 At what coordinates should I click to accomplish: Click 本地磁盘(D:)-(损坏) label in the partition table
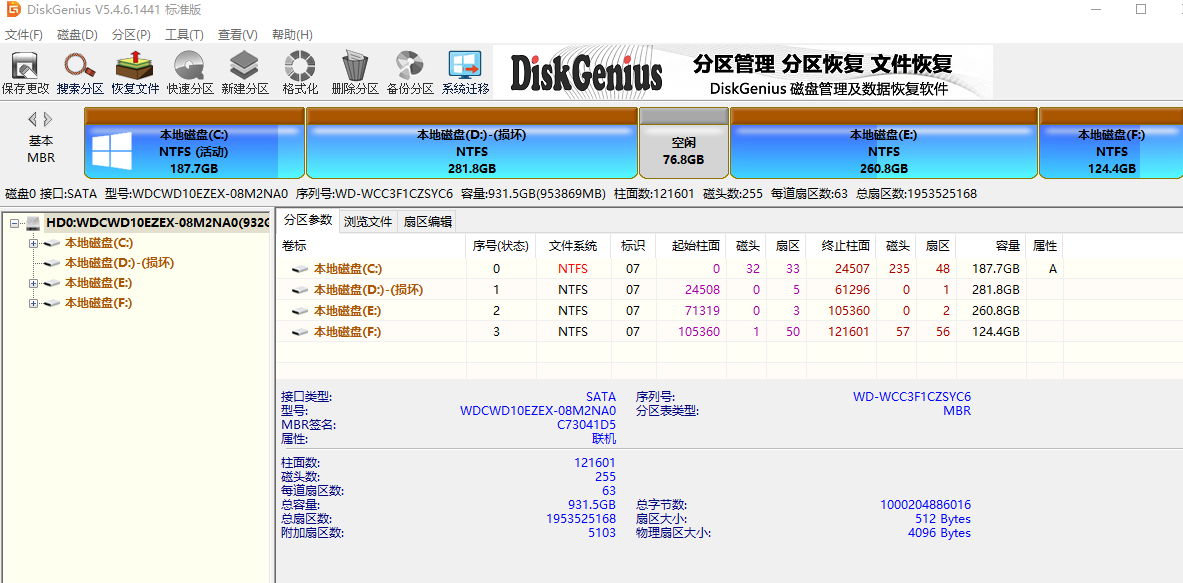368,290
